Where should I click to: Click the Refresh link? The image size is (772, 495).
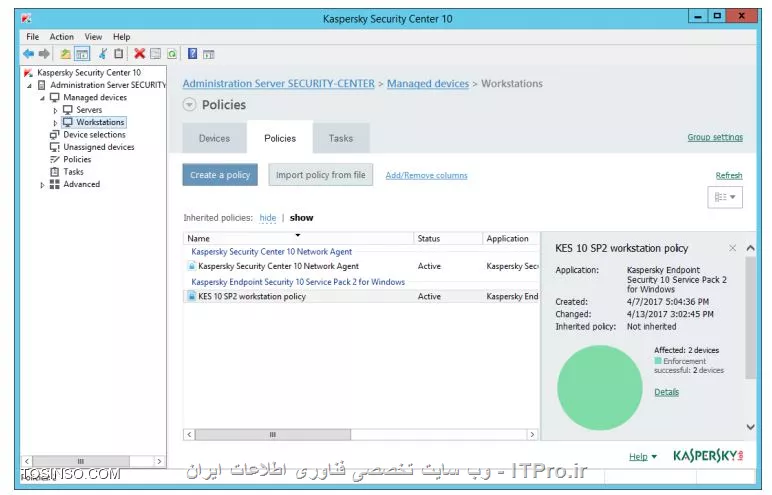[729, 175]
